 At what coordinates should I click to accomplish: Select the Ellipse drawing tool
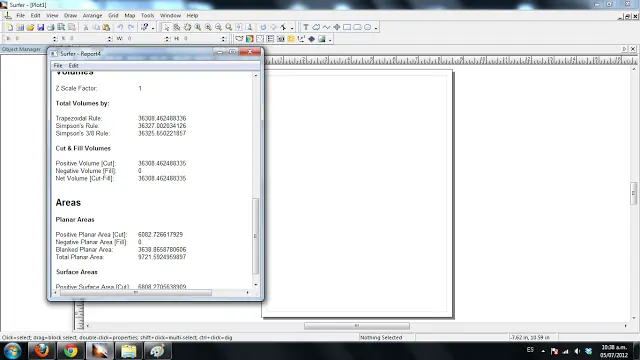[x=367, y=27]
